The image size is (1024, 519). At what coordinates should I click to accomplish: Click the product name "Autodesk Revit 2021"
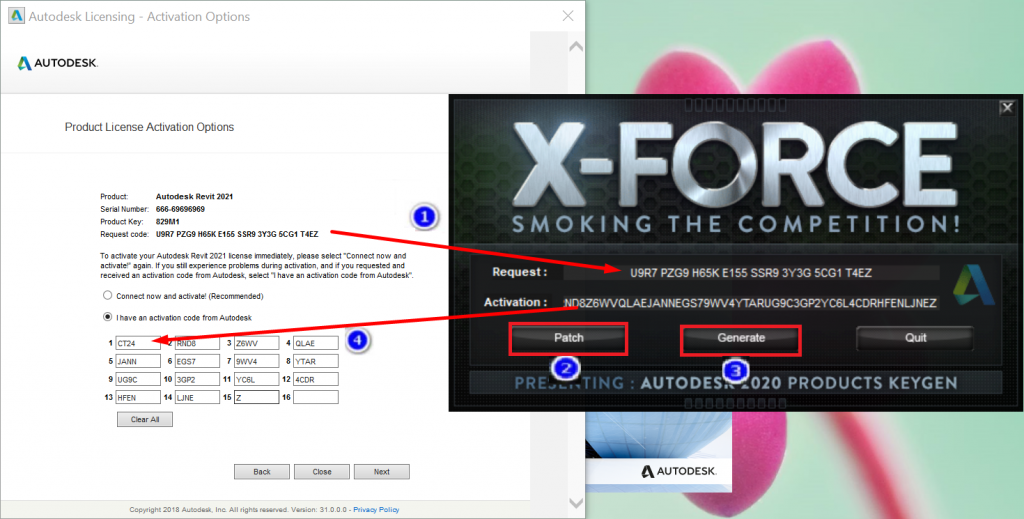pyautogui.click(x=195, y=197)
